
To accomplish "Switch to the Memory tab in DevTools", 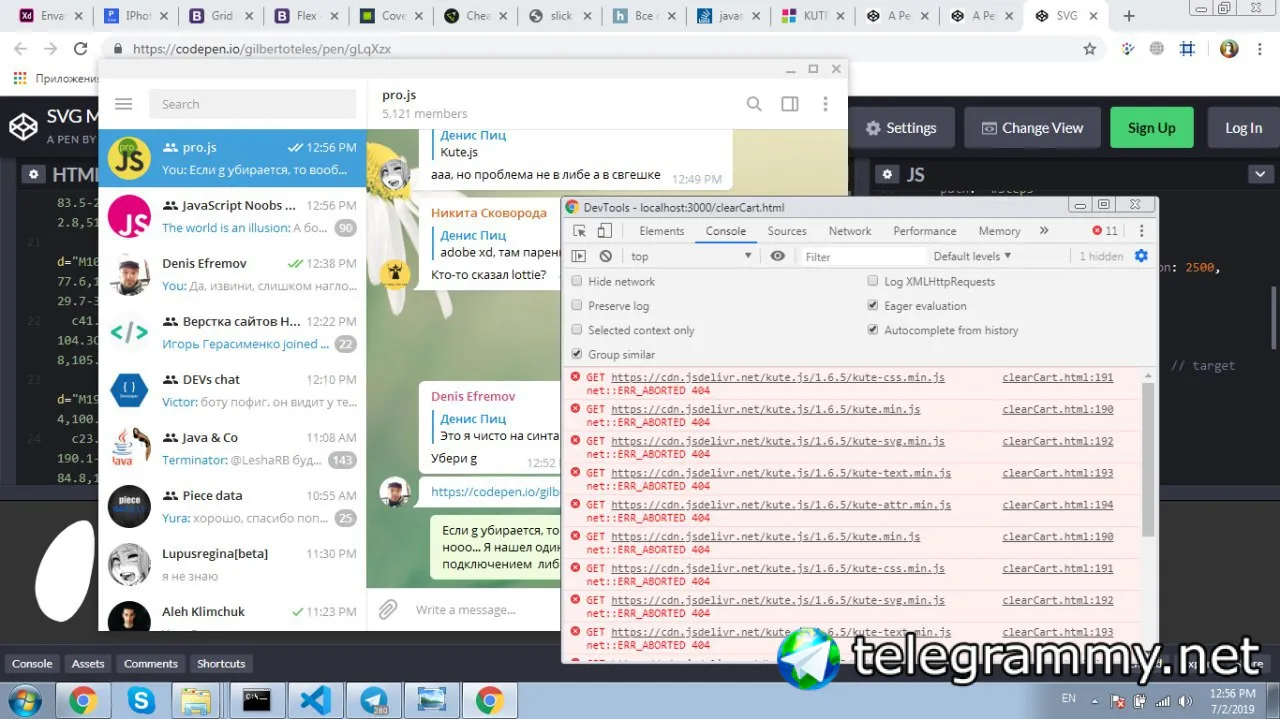I will click(x=999, y=231).
